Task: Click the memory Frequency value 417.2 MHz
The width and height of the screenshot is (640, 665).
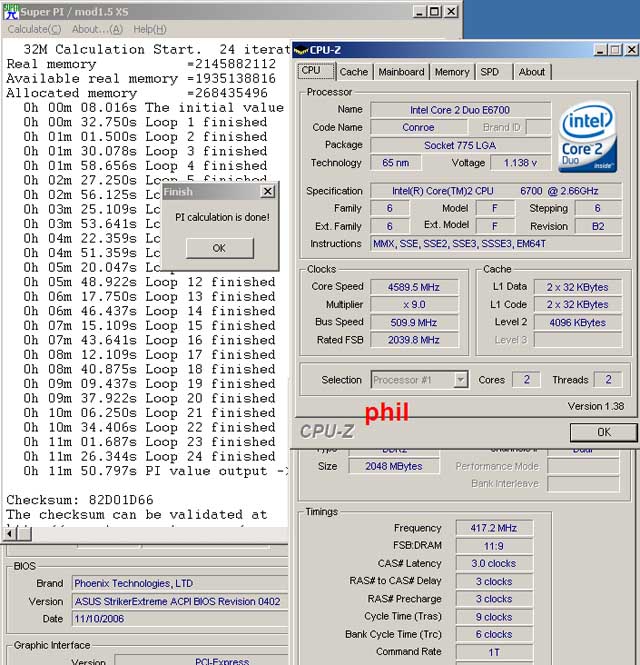Action: pos(494,528)
